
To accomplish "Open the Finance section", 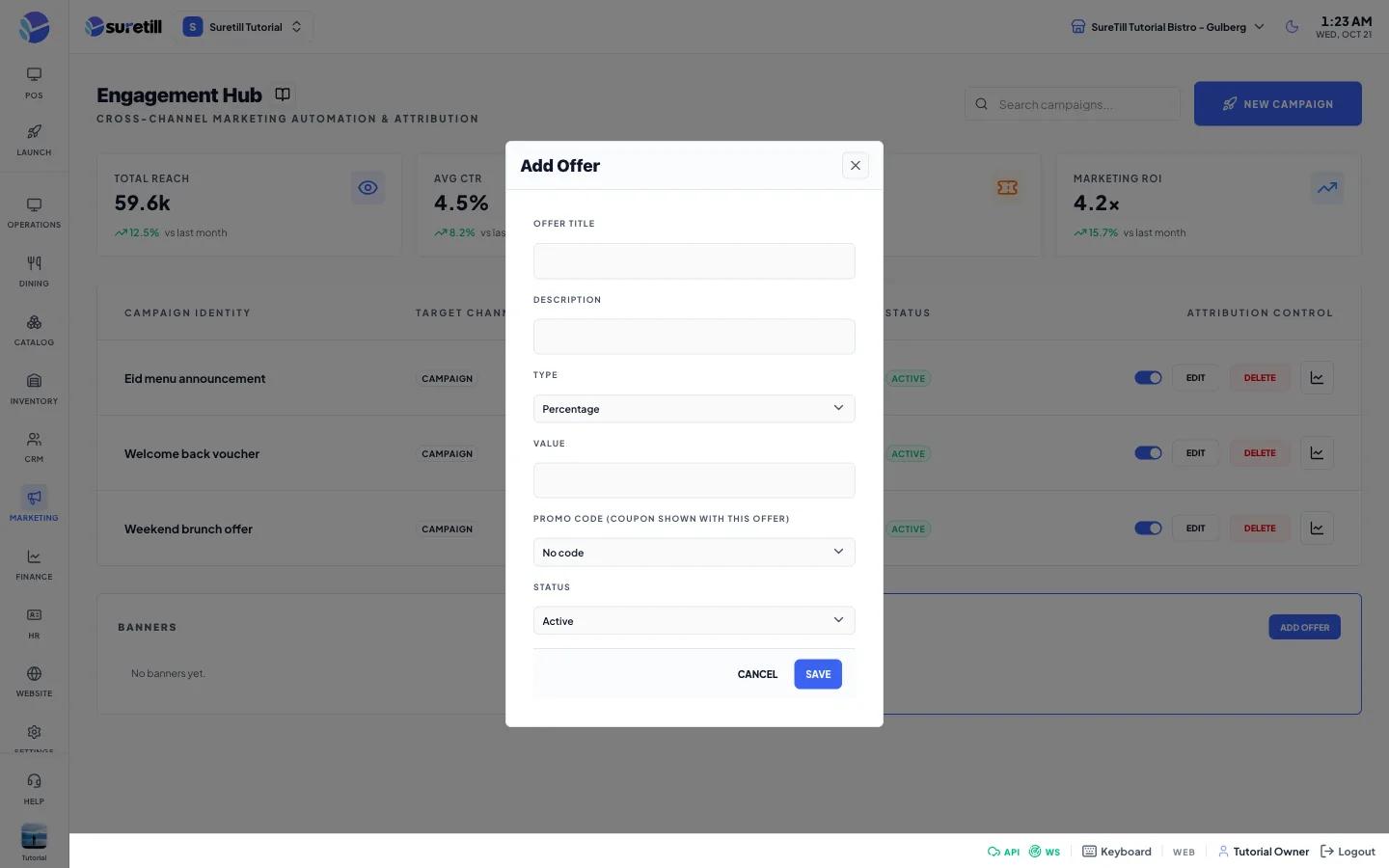I will (x=34, y=565).
